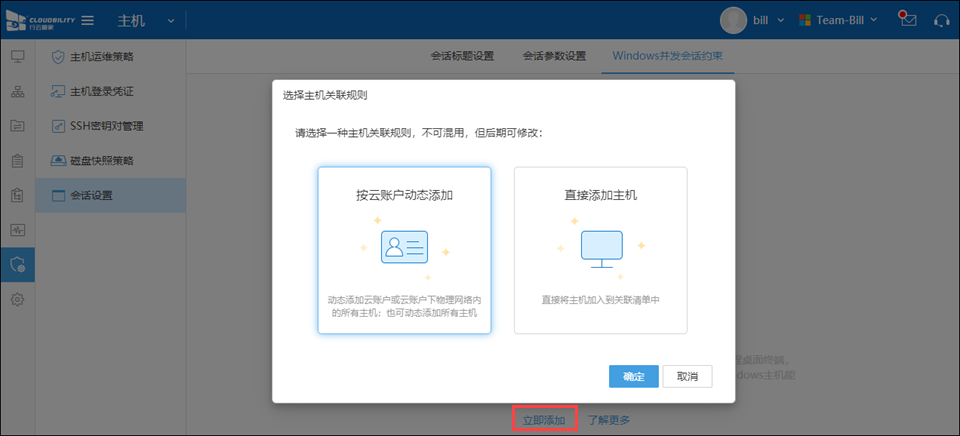Screen dimensions: 960x436
Task: Click the key icon beside SSH密钥对管理
Action: [x=58, y=126]
